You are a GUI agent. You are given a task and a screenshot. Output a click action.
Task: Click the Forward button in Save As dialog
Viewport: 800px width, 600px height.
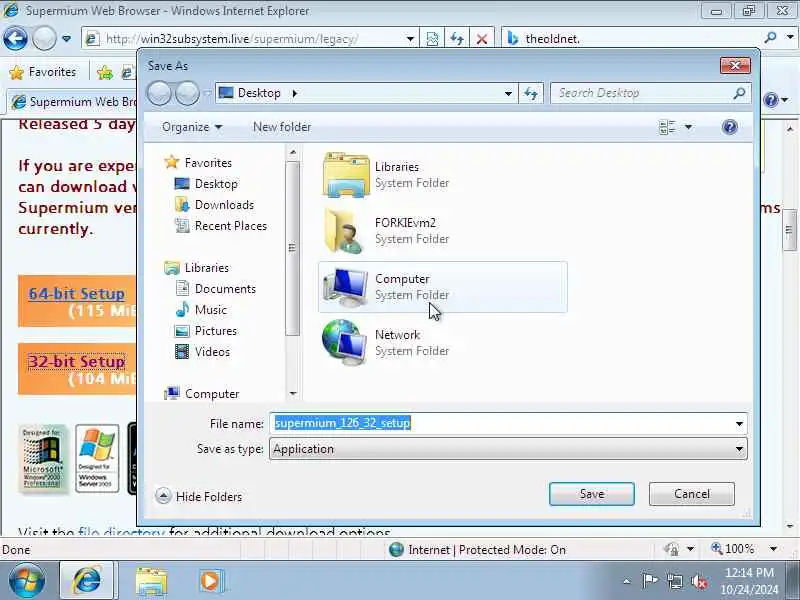187,93
